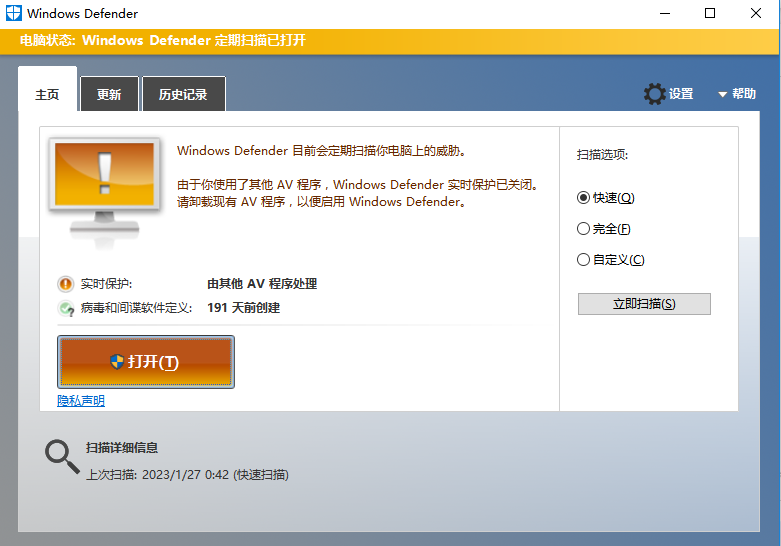Open the 更新 tab

(109, 94)
